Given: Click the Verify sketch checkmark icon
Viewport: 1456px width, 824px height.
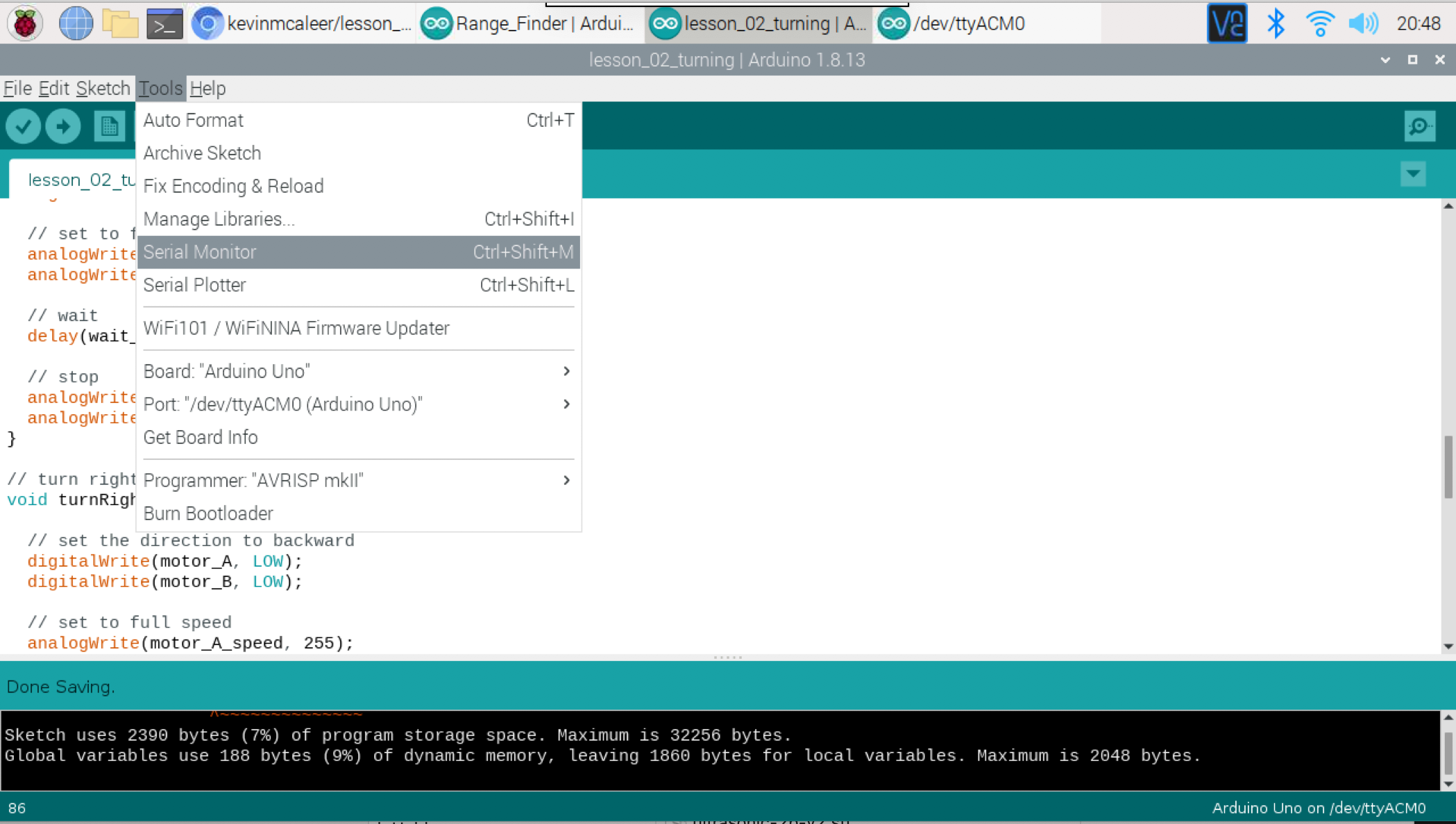Looking at the screenshot, I should click(x=24, y=126).
